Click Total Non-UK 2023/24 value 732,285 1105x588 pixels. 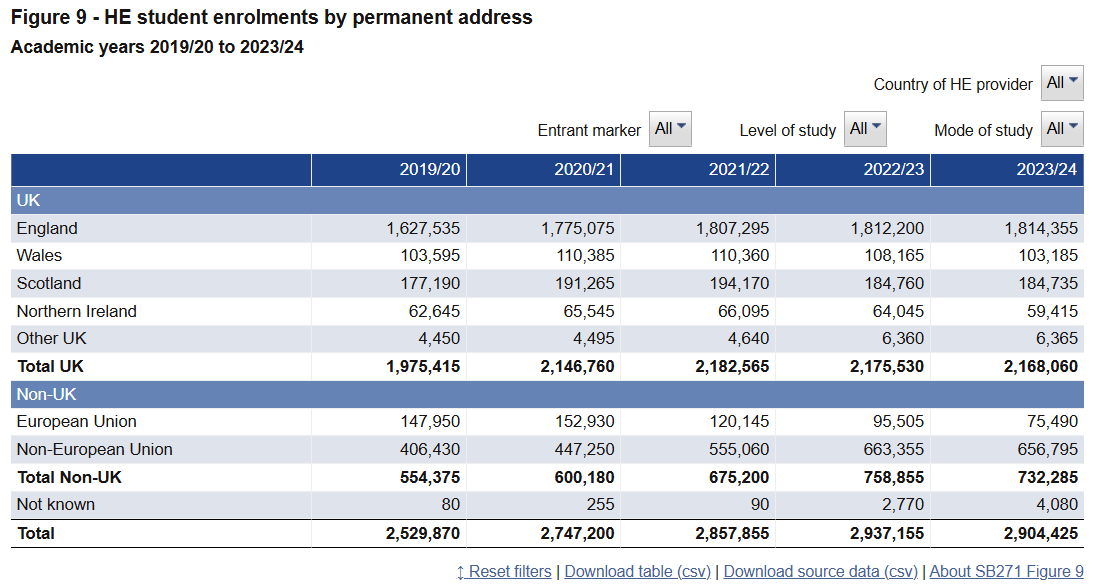click(1048, 477)
